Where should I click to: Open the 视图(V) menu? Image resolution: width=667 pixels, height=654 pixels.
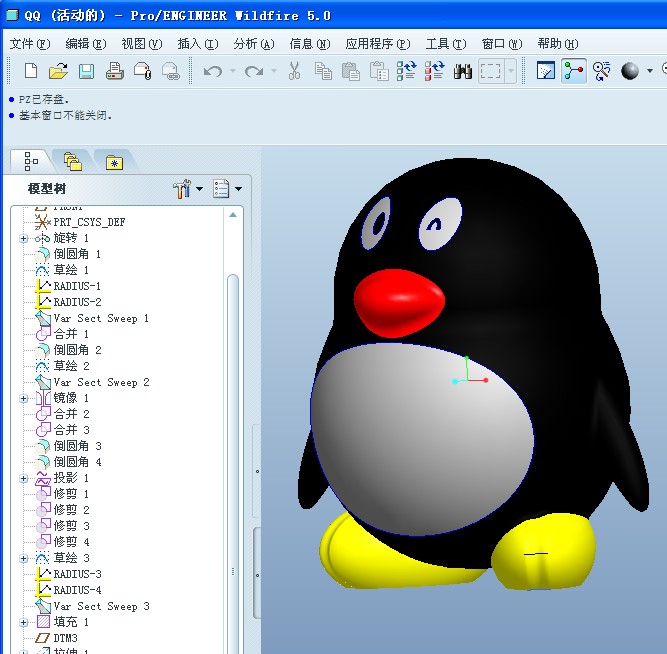point(142,44)
